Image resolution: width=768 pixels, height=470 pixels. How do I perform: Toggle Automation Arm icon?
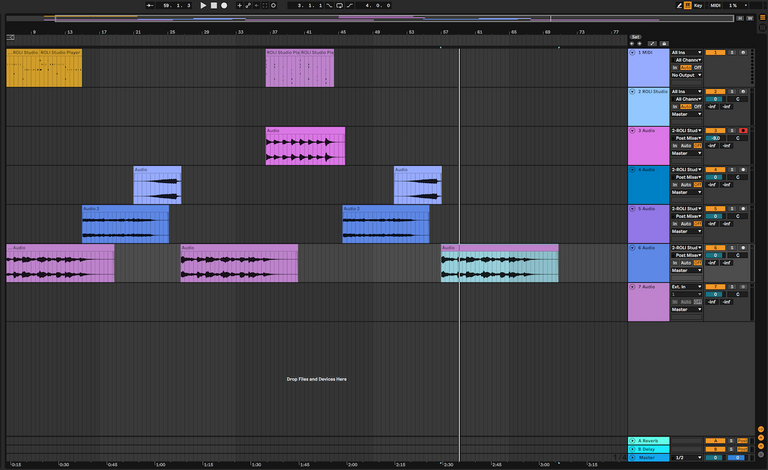click(x=248, y=5)
